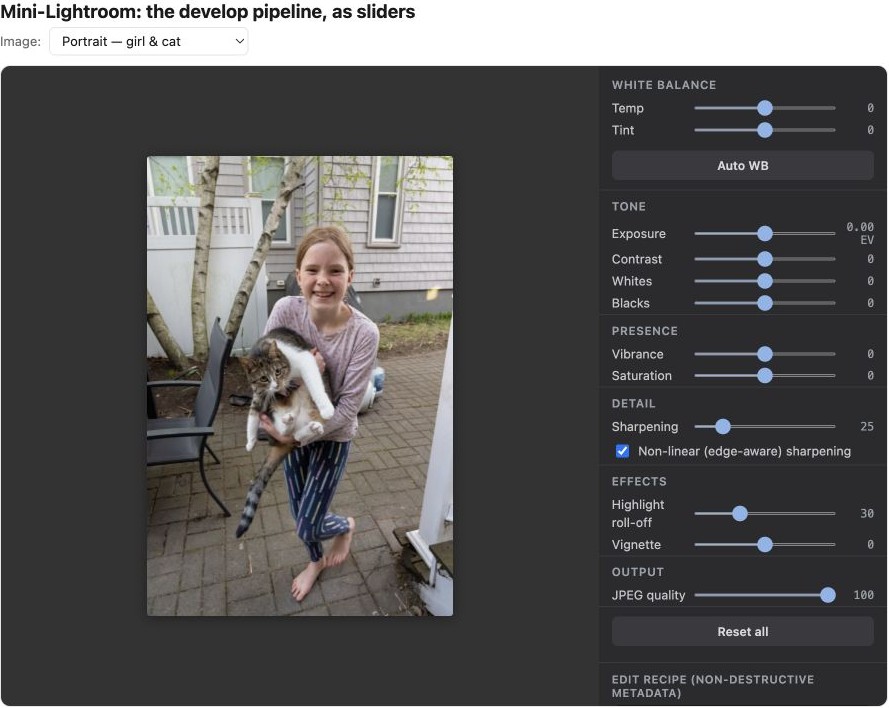This screenshot has height=708, width=889.
Task: Click the Vibrance slider handle
Action: tap(765, 354)
